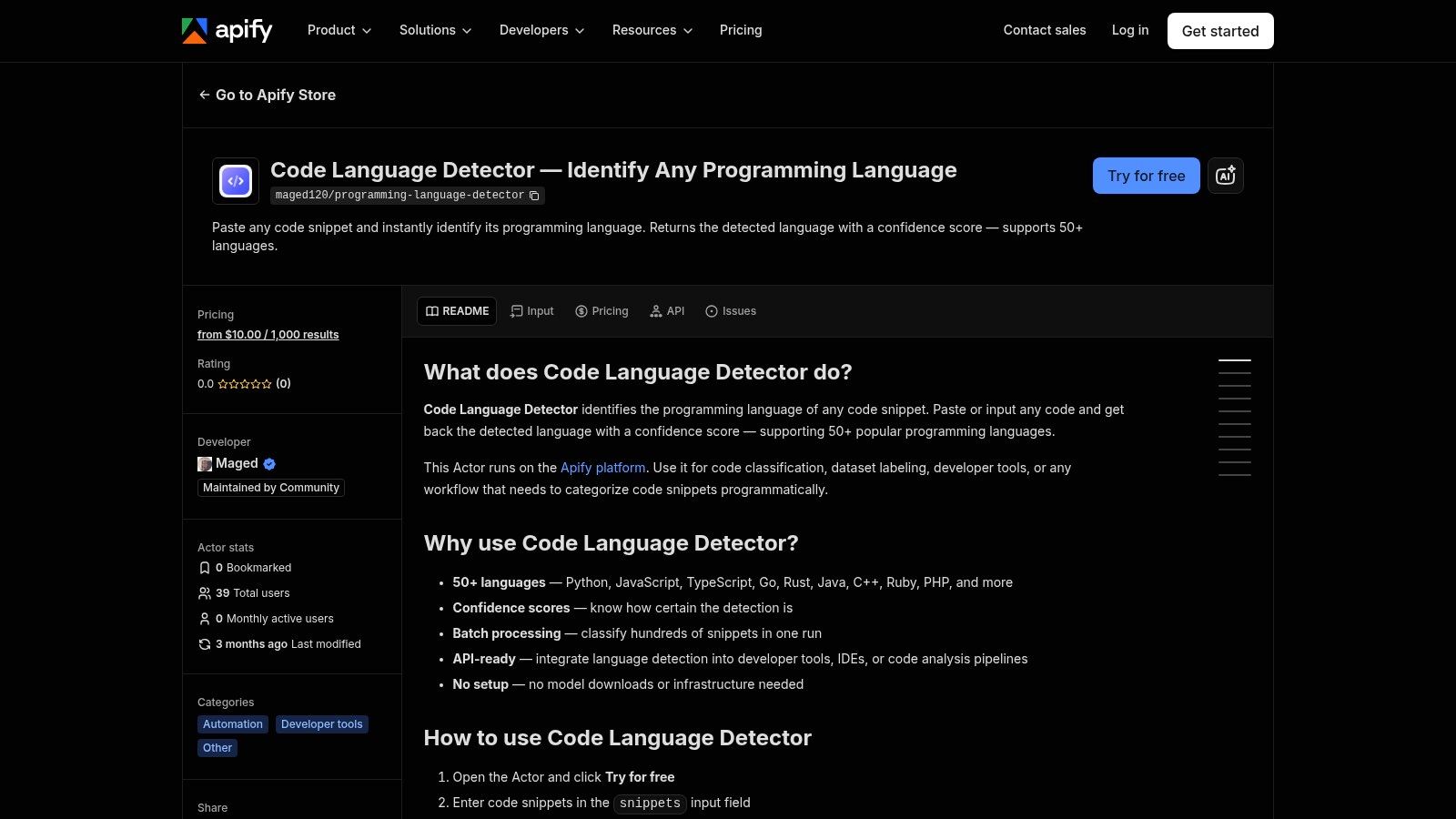Open the Apify platform link
1456x819 pixels.
click(x=603, y=468)
